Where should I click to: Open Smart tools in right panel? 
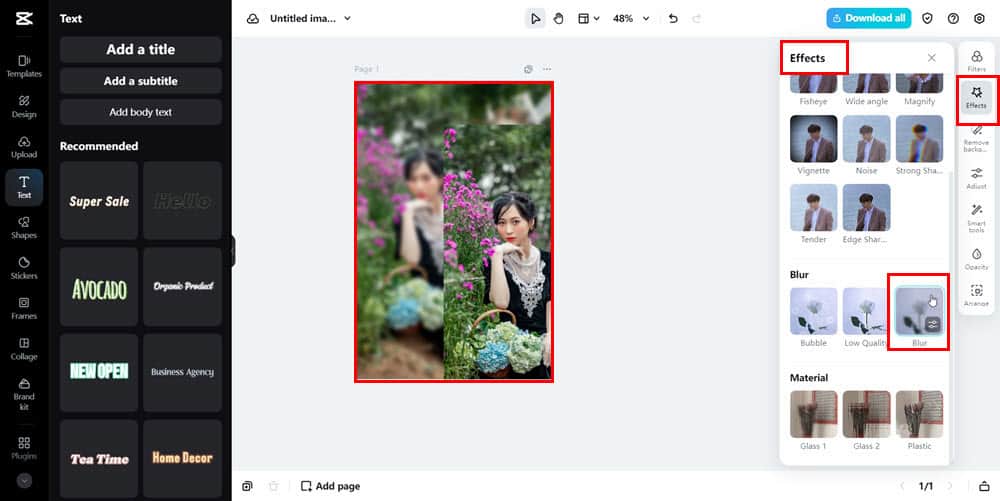[976, 219]
